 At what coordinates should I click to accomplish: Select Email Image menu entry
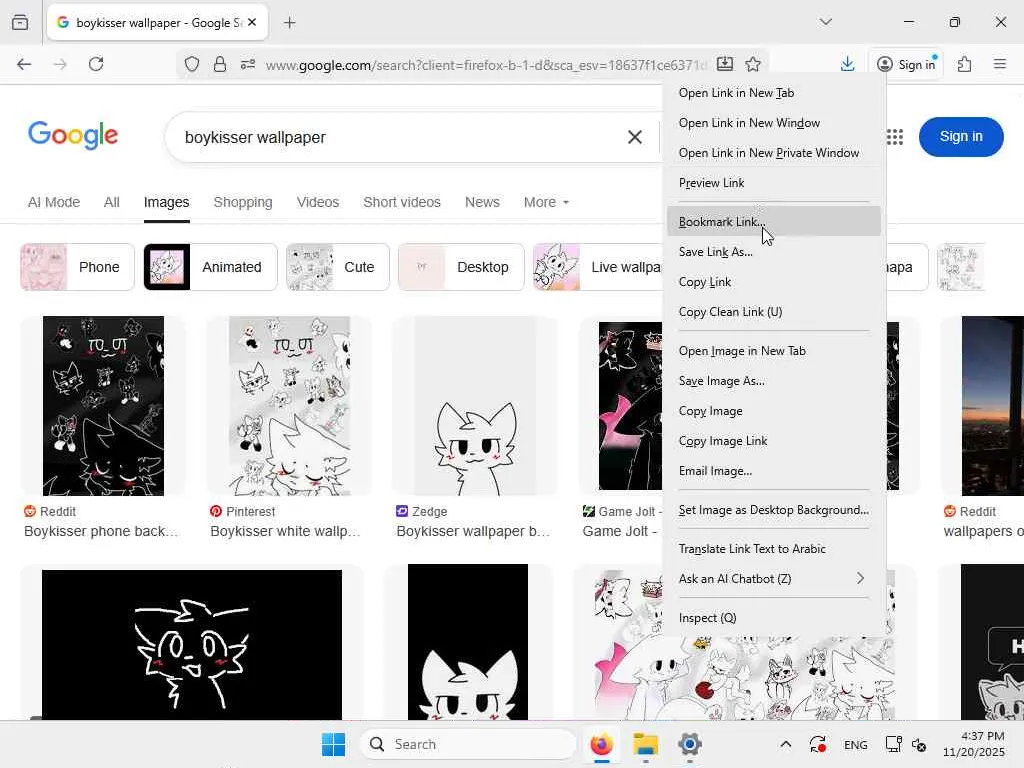point(774,471)
